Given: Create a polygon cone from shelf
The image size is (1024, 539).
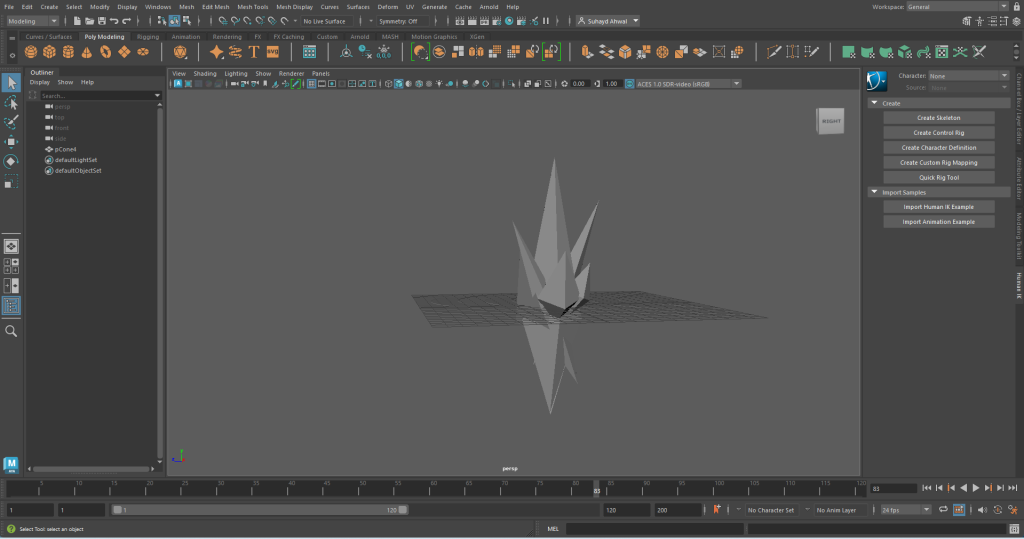Looking at the screenshot, I should tap(85, 52).
